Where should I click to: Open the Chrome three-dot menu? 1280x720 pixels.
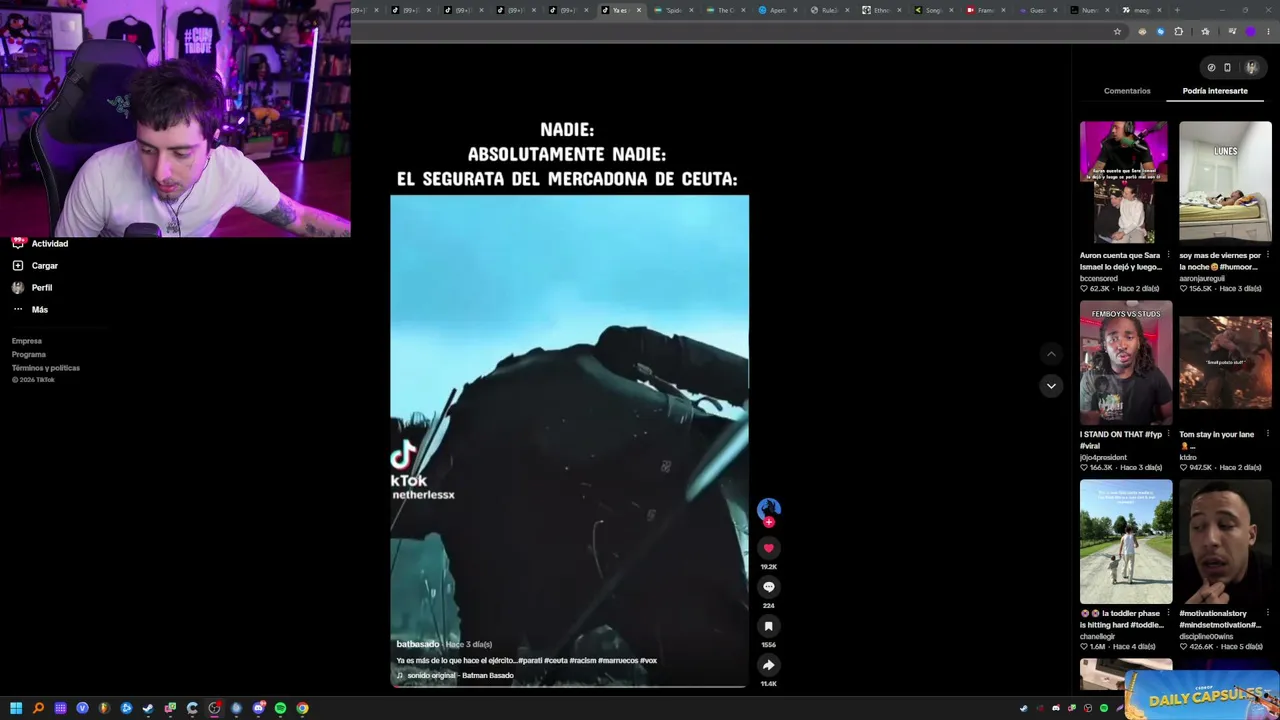point(1268,31)
